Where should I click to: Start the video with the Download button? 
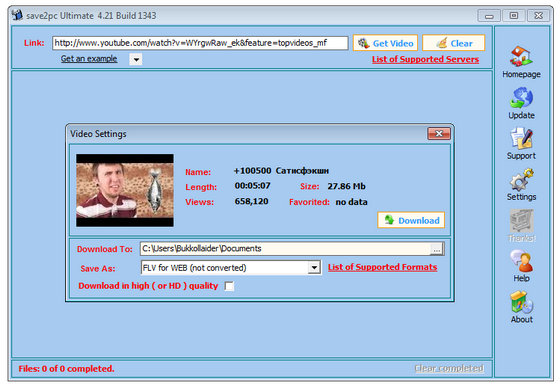click(411, 220)
